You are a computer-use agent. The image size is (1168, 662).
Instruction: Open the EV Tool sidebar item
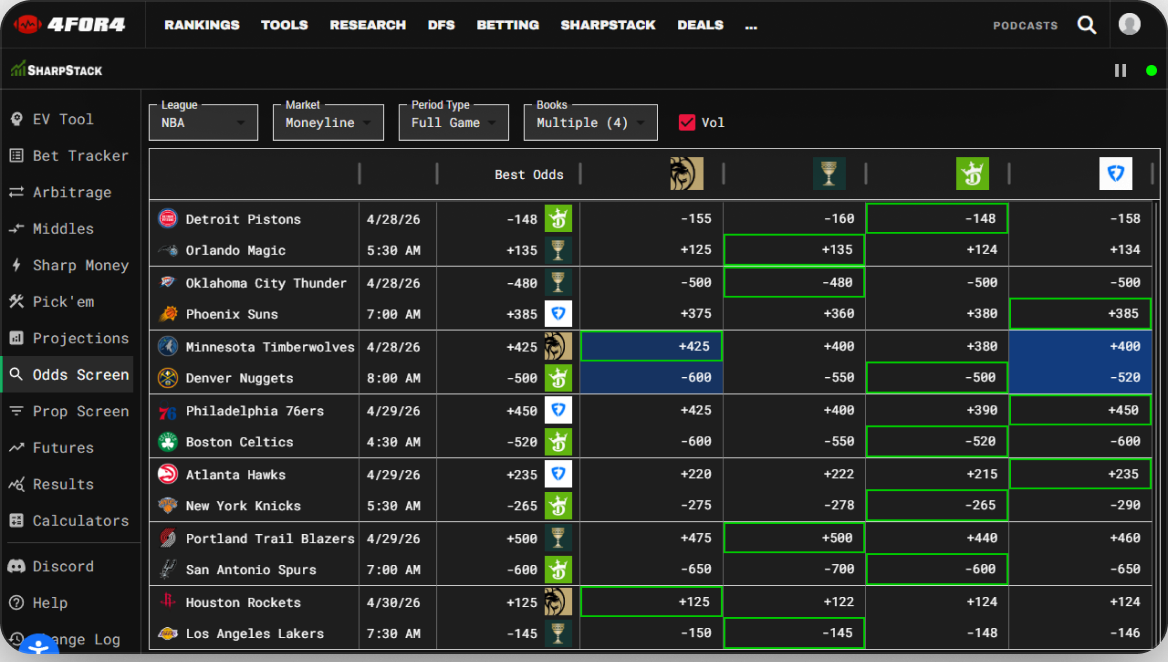click(x=63, y=119)
